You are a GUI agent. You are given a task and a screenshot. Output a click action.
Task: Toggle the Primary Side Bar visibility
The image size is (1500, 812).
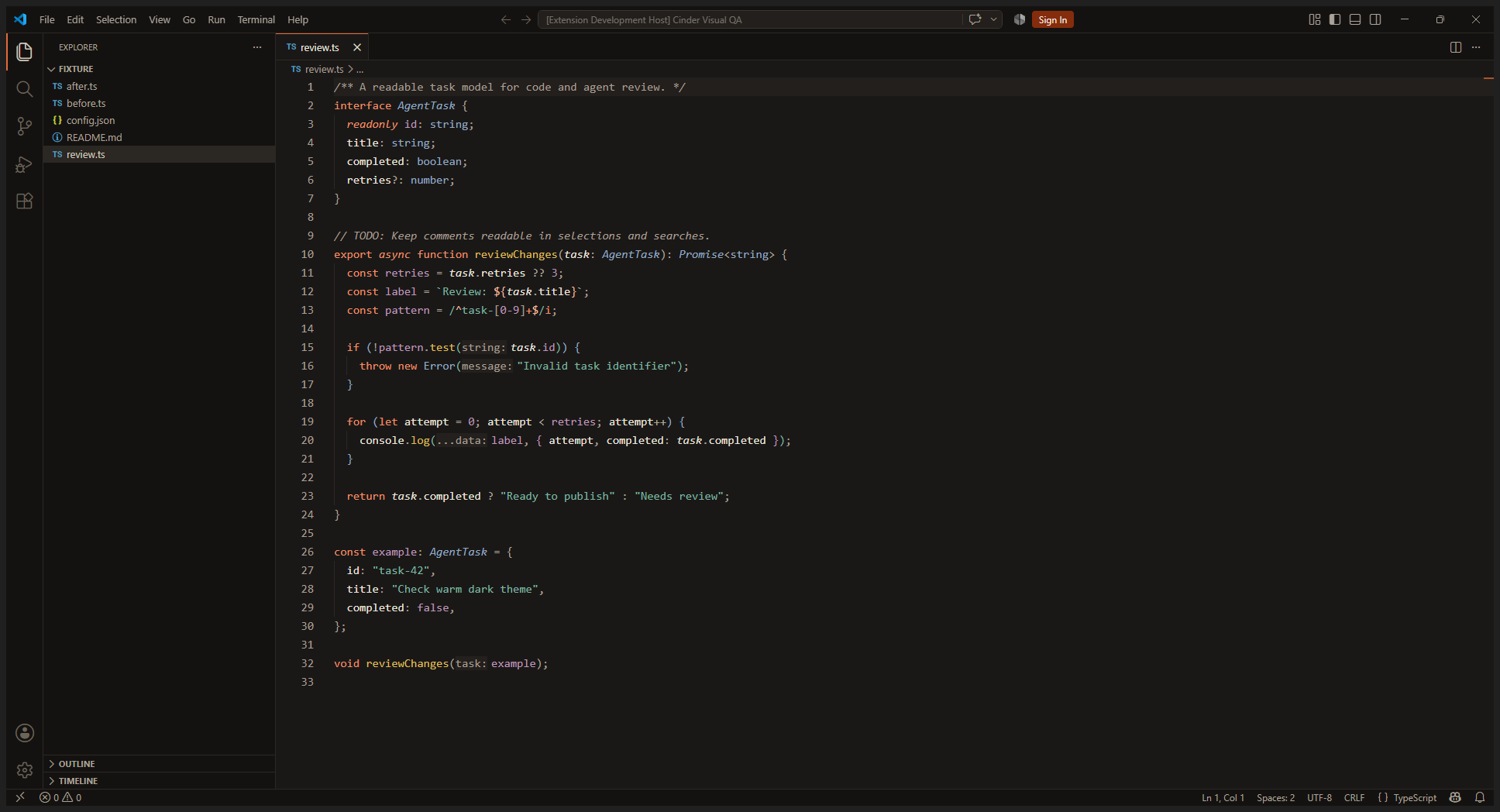(1335, 19)
